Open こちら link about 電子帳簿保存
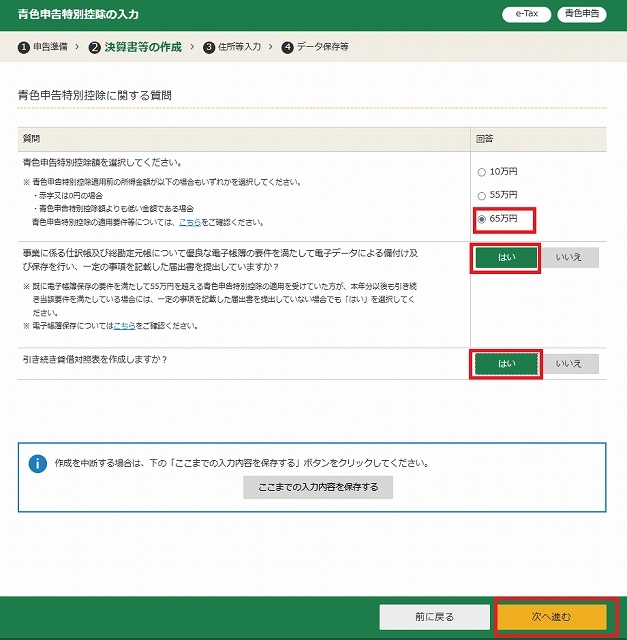This screenshot has height=640, width=627. click(123, 326)
